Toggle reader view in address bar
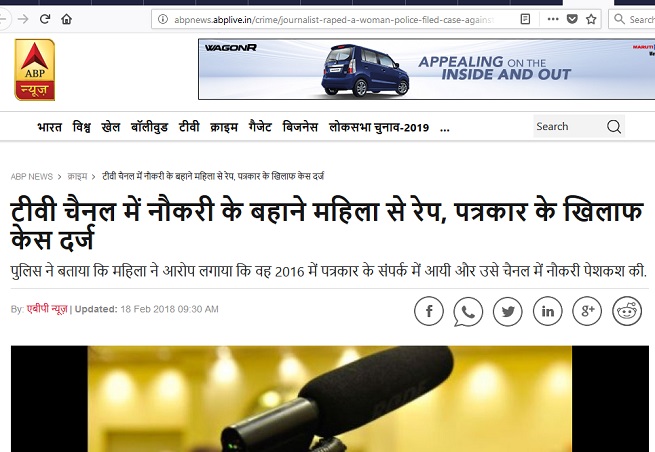This screenshot has height=452, width=655. (x=526, y=19)
